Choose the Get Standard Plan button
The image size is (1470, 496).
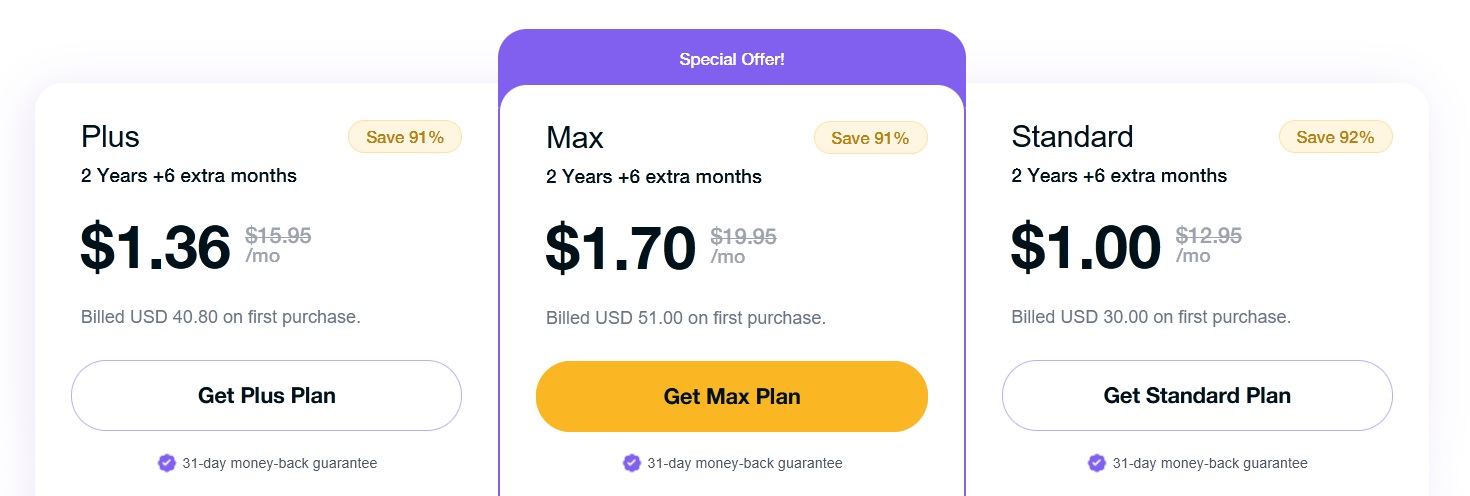tap(1197, 395)
